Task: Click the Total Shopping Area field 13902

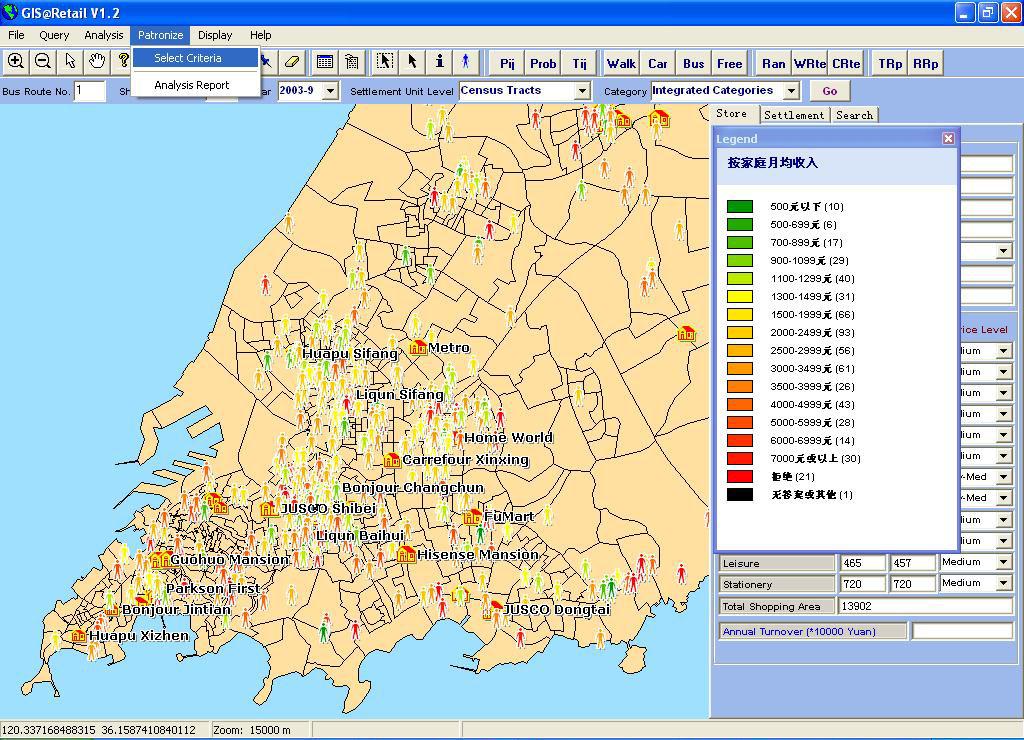Action: [925, 606]
